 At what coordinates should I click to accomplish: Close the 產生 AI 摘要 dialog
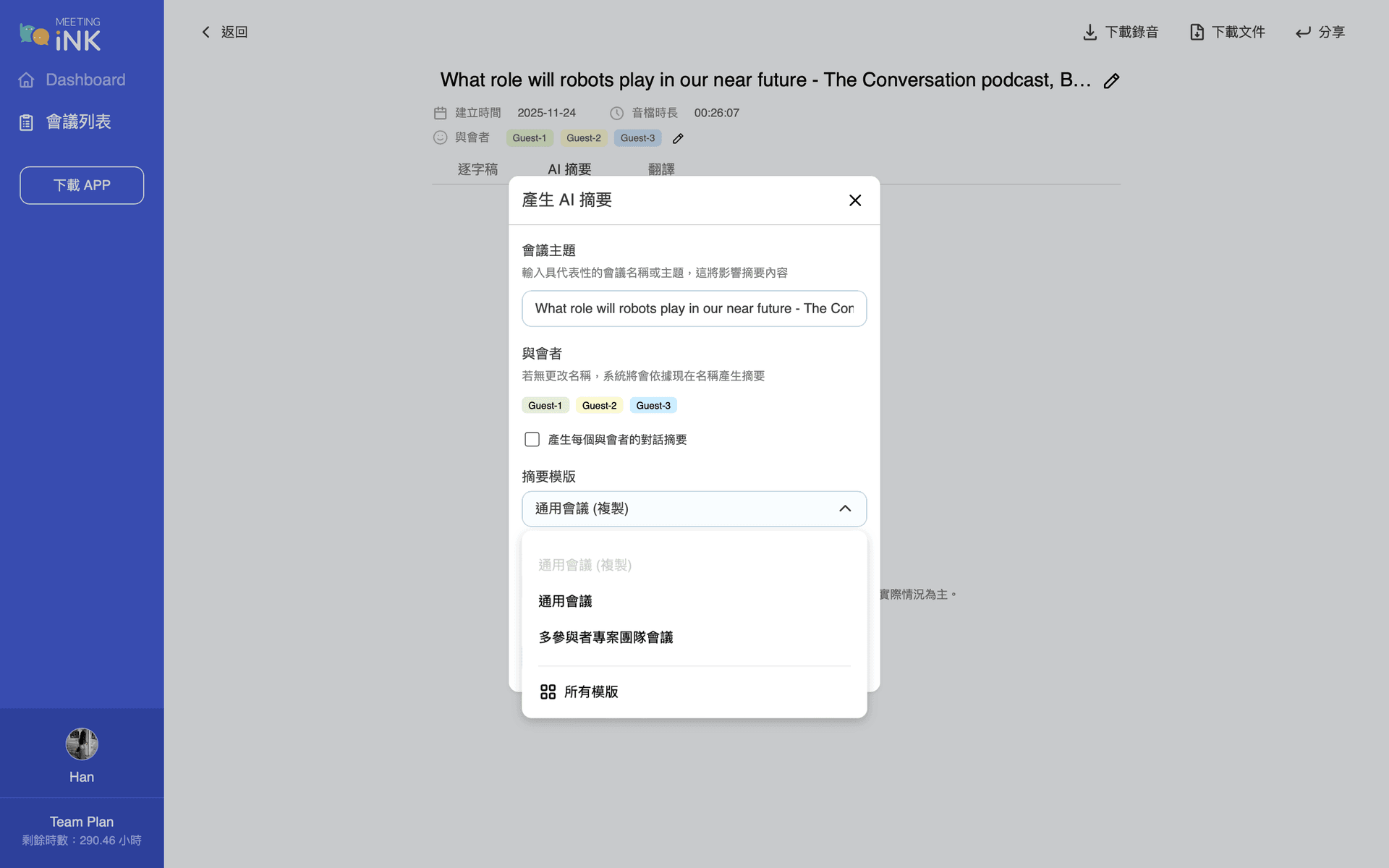click(x=855, y=200)
